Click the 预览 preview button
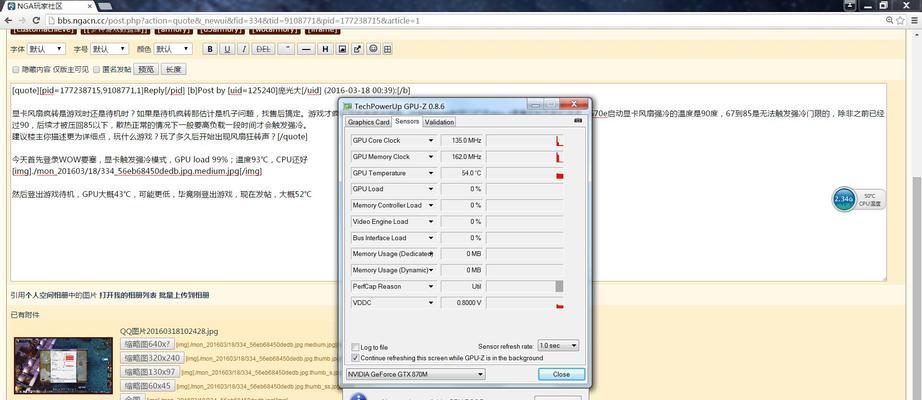 click(x=146, y=69)
